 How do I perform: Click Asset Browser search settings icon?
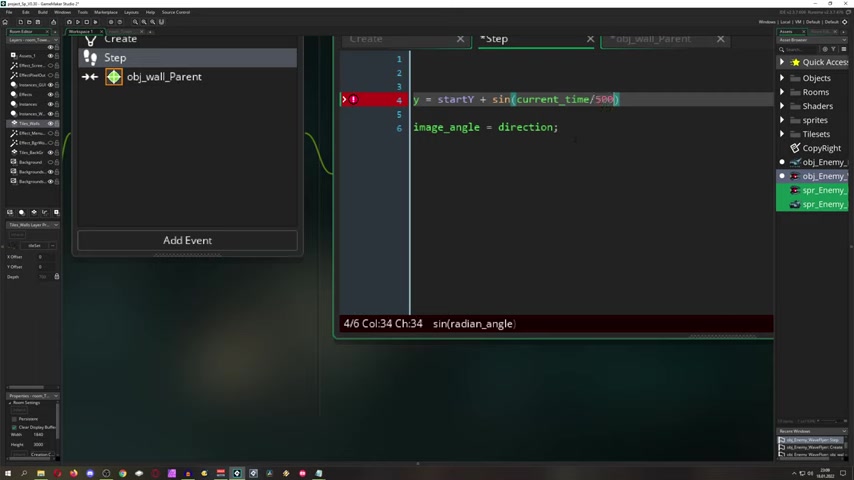click(x=825, y=49)
